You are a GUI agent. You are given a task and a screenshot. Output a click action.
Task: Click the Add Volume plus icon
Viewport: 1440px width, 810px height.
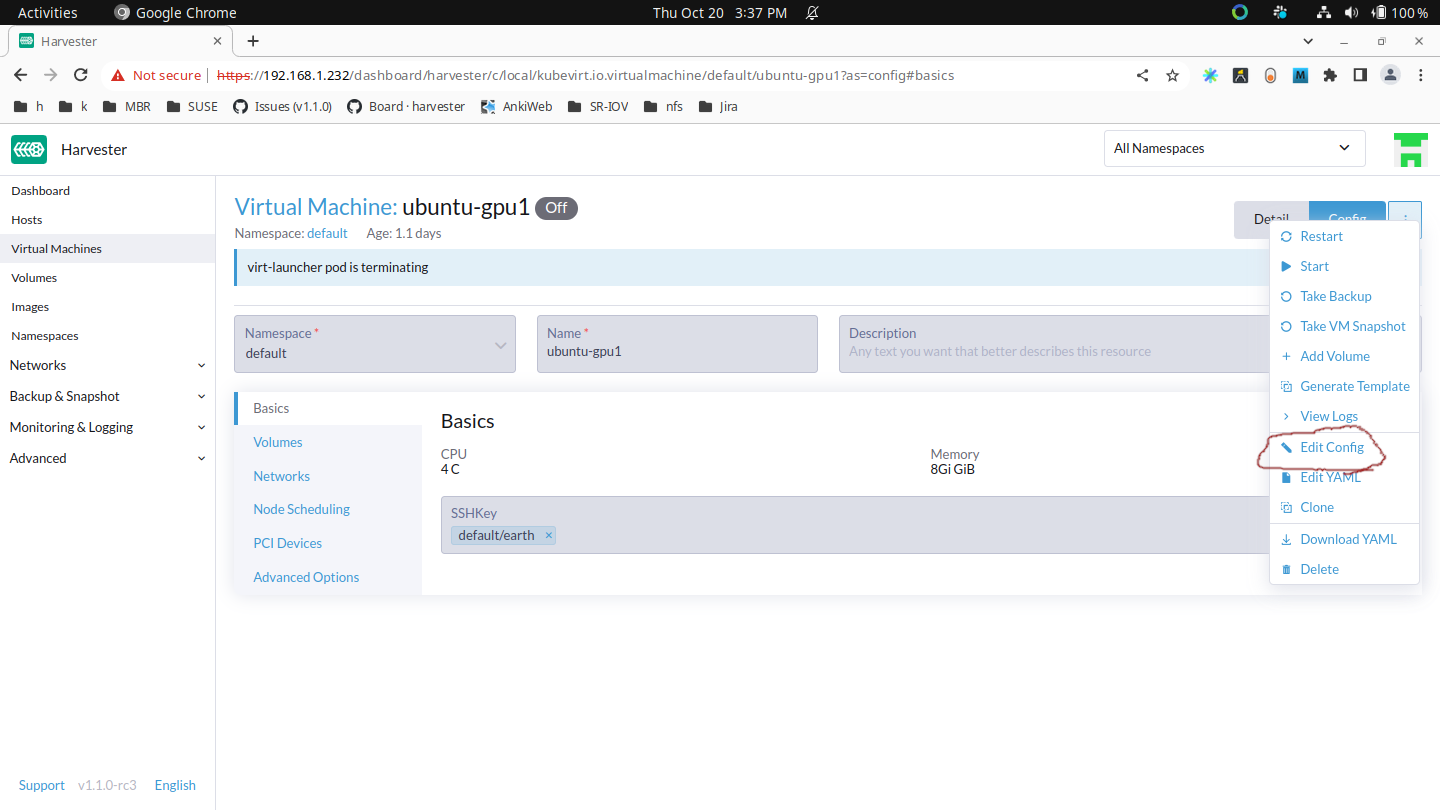(1286, 356)
